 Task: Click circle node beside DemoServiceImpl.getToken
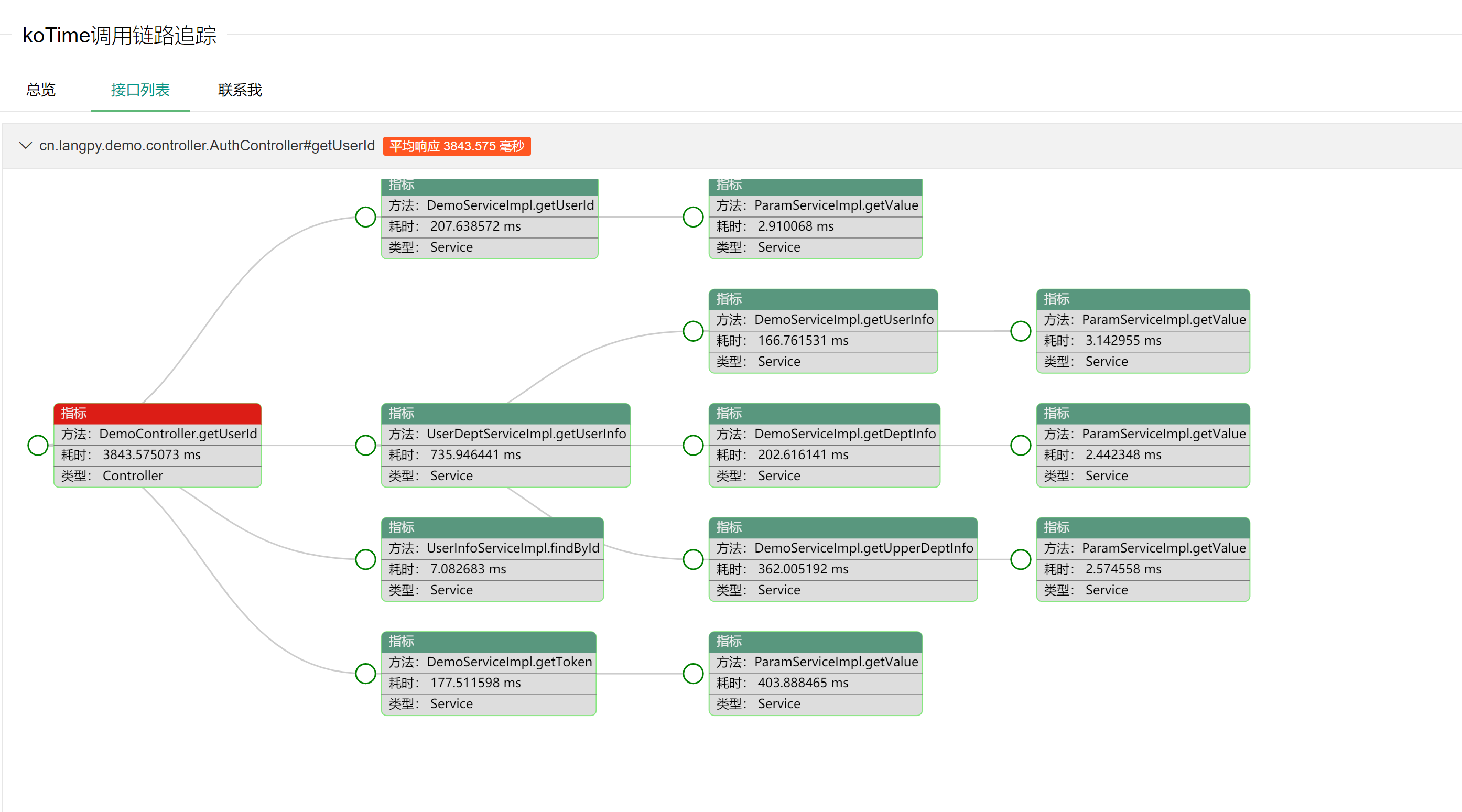click(365, 674)
